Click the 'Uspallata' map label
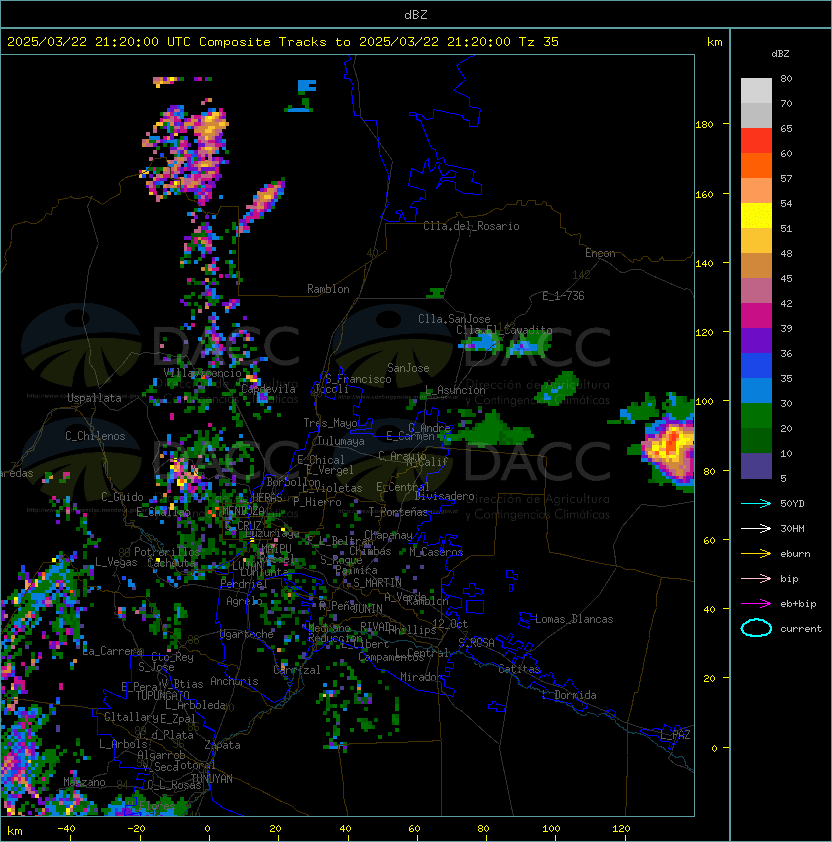This screenshot has height=842, width=832. click(x=94, y=398)
